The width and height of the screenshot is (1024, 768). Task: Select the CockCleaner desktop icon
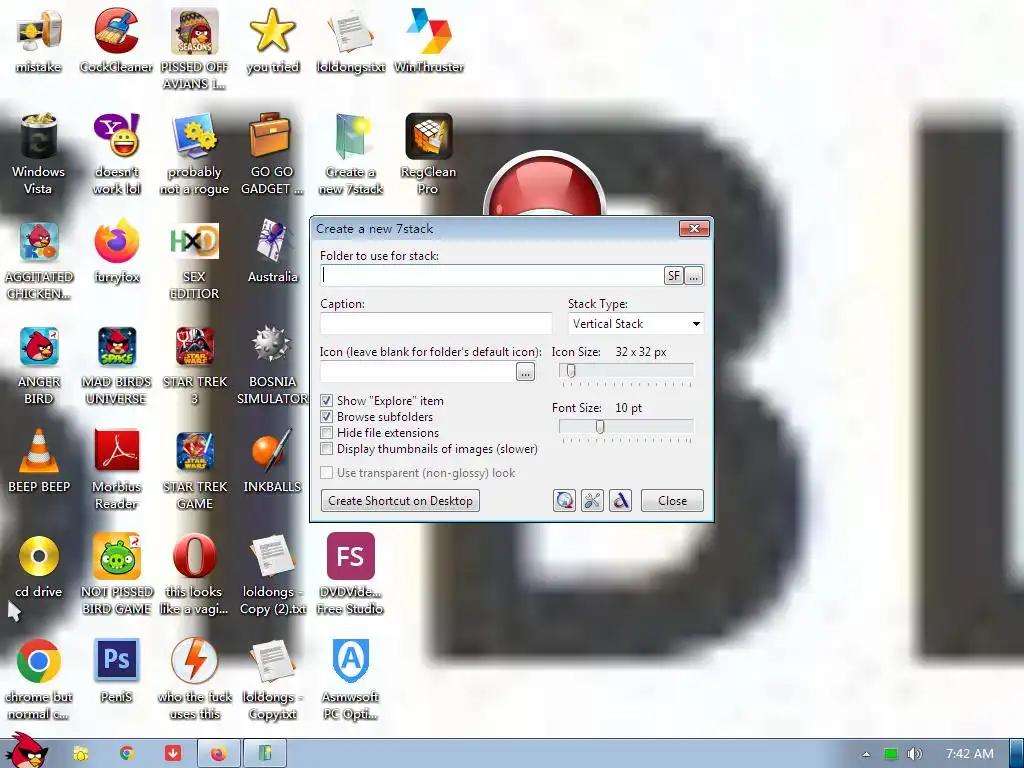(116, 40)
